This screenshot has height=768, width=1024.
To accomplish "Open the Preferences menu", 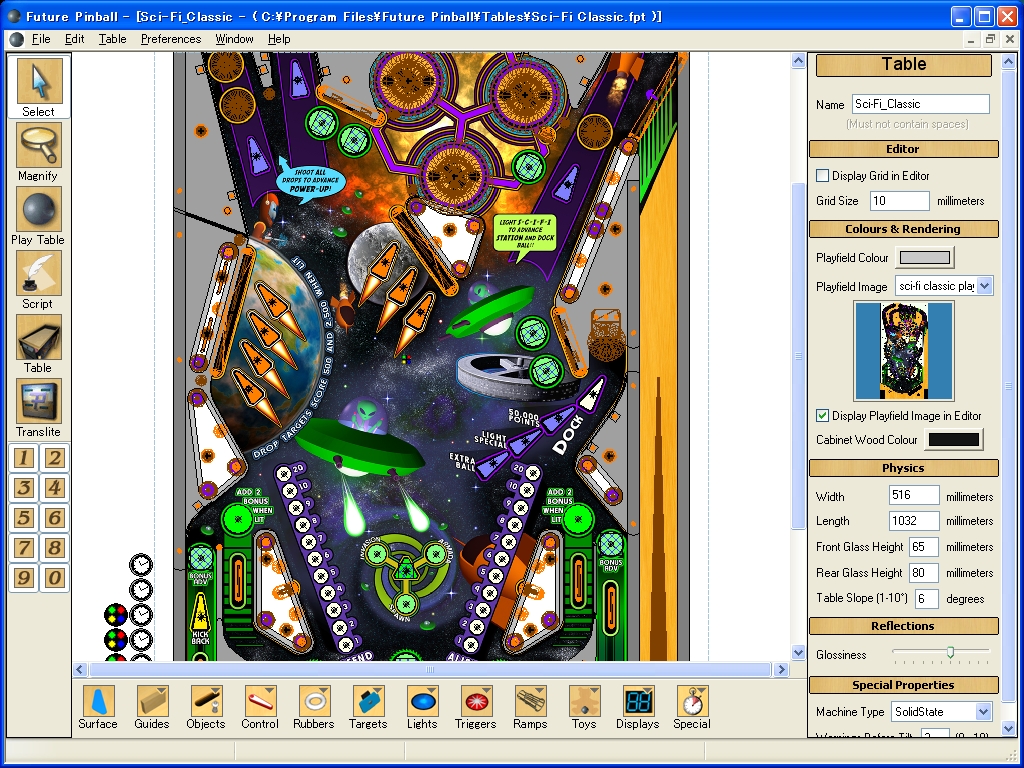I will (x=171, y=39).
